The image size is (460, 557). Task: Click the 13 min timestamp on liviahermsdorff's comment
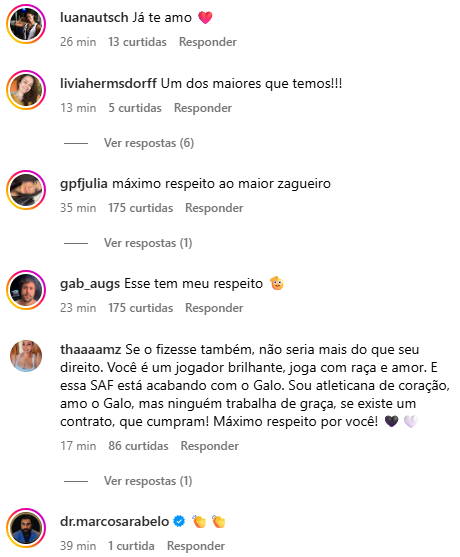coord(78,108)
